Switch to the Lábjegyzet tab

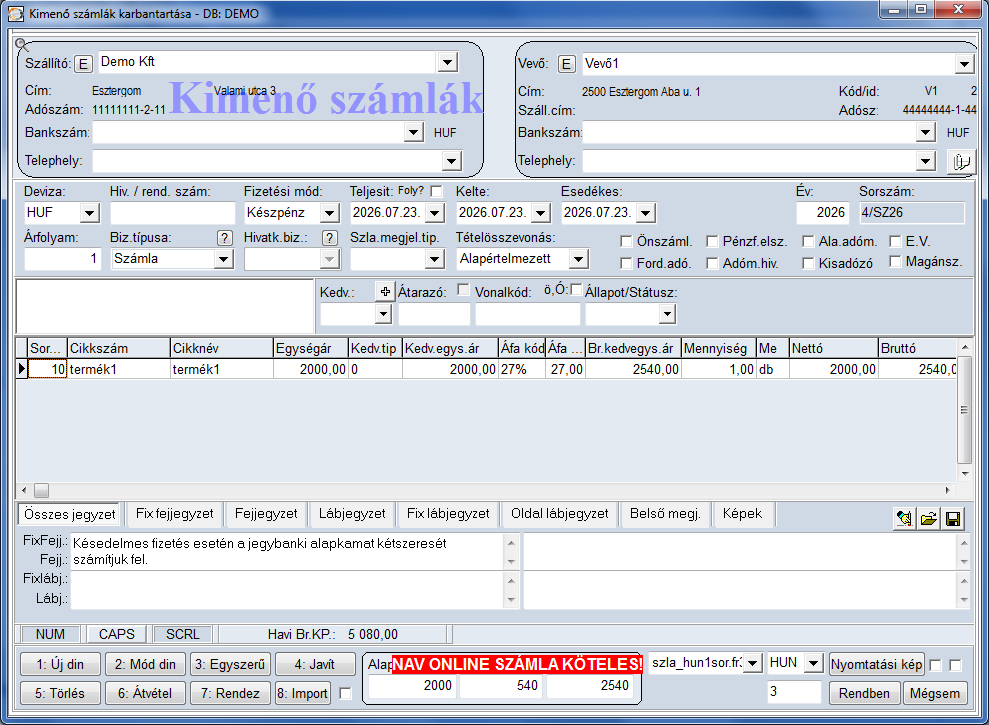coord(352,514)
